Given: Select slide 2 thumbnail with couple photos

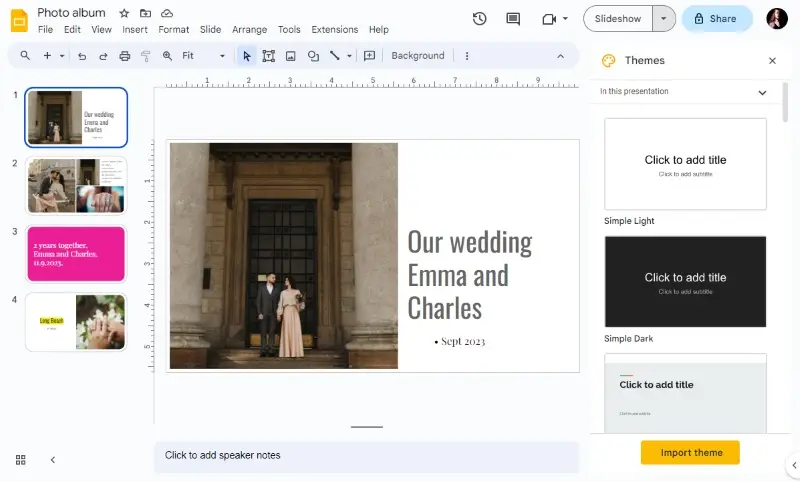Looking at the screenshot, I should [x=76, y=186].
